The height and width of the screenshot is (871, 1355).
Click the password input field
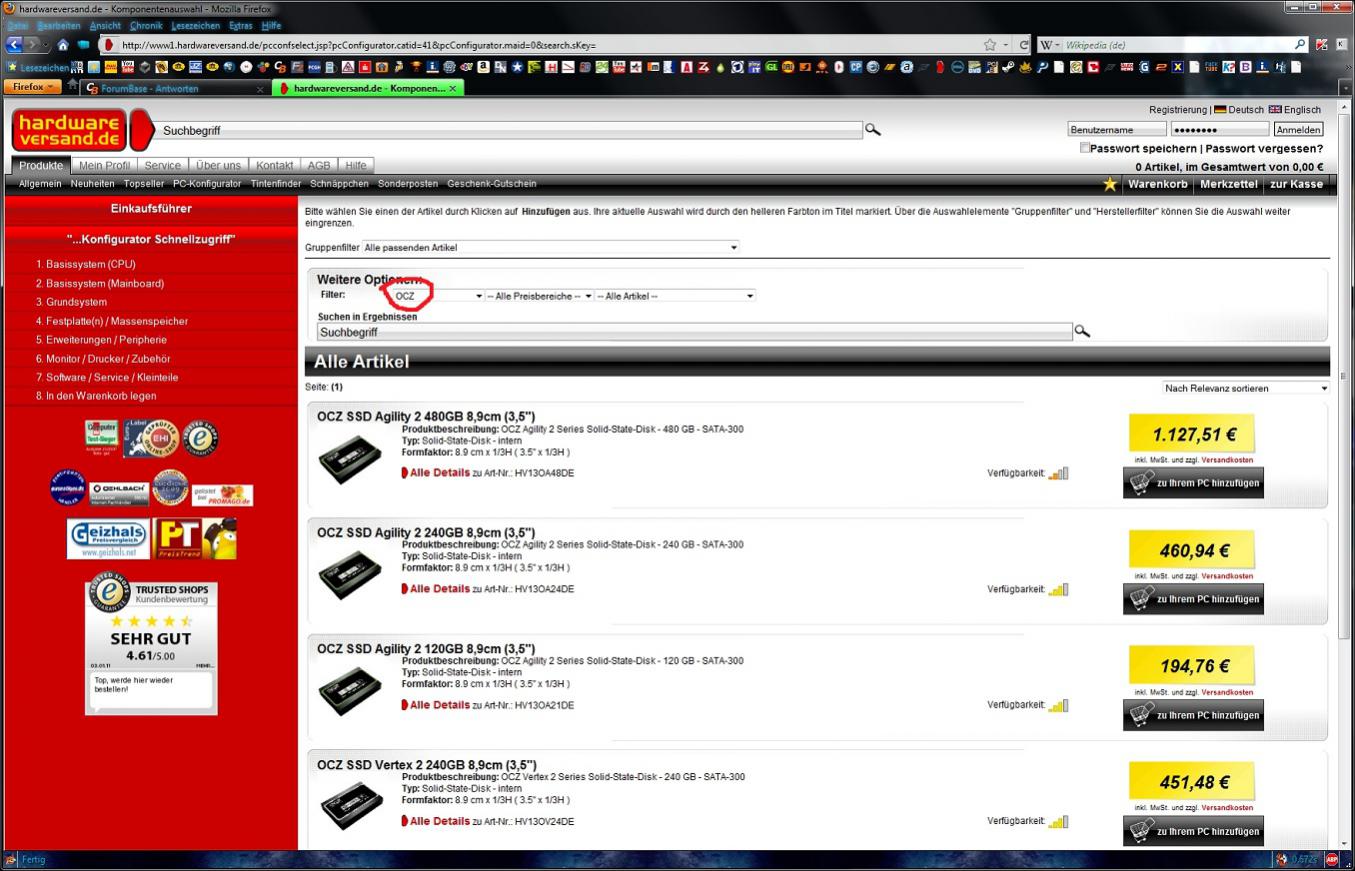pos(1220,129)
